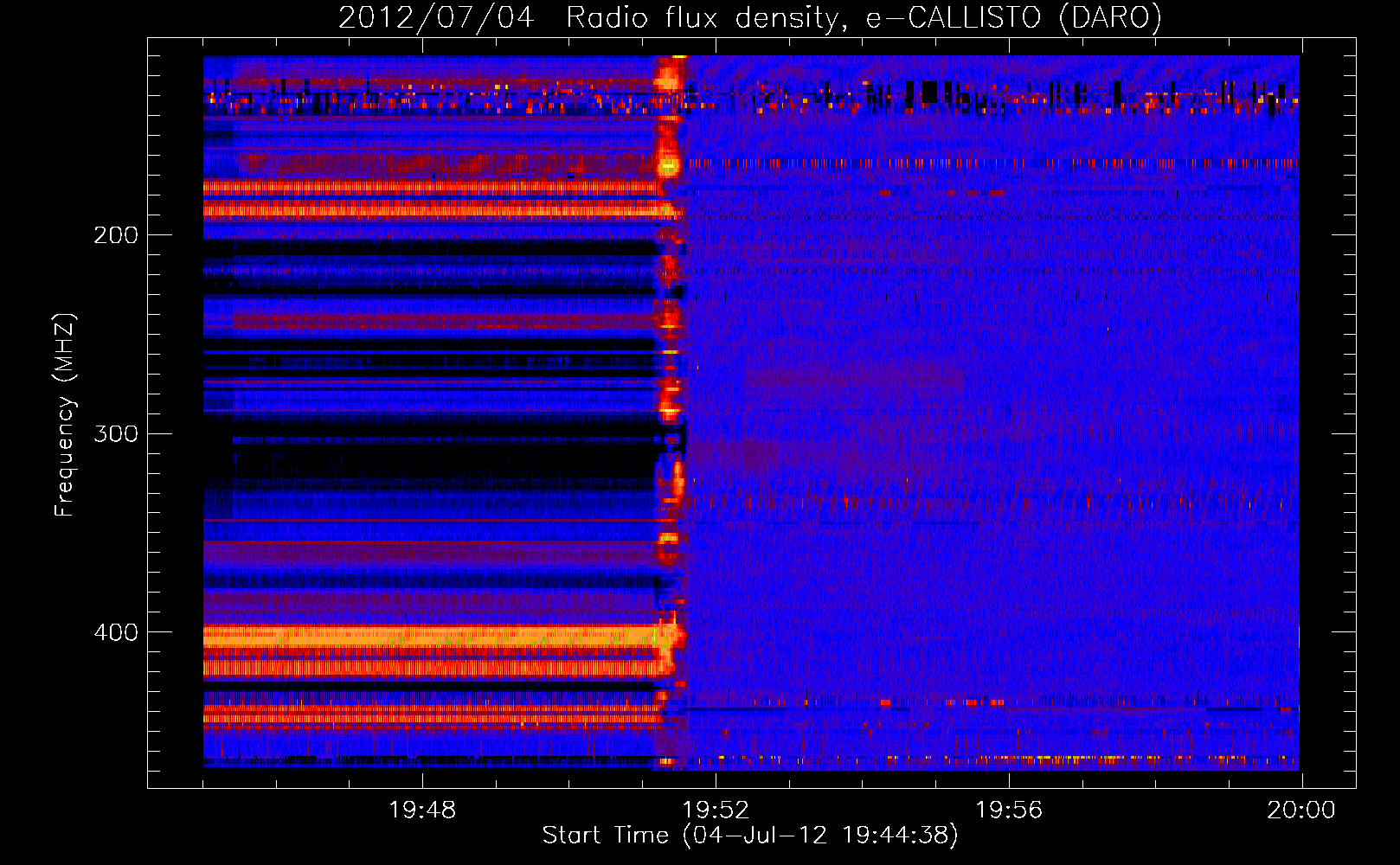Screen dimensions: 1400x865
Task: Click the plot title '2012/07/04 Radio flux density, e-CALLISTO (DARO)'
Action: click(749, 17)
